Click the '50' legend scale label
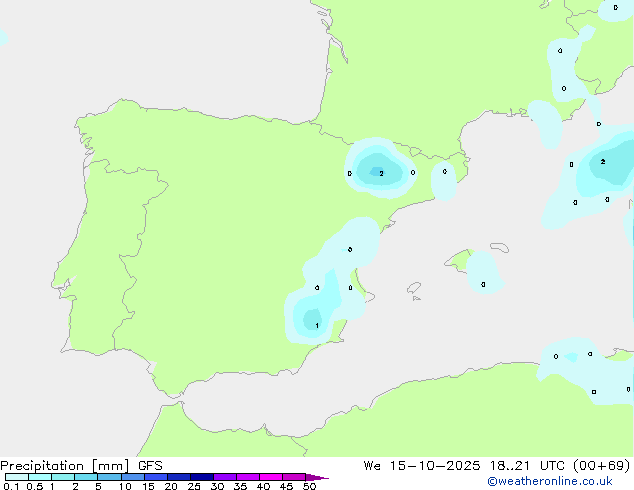 click(x=310, y=486)
